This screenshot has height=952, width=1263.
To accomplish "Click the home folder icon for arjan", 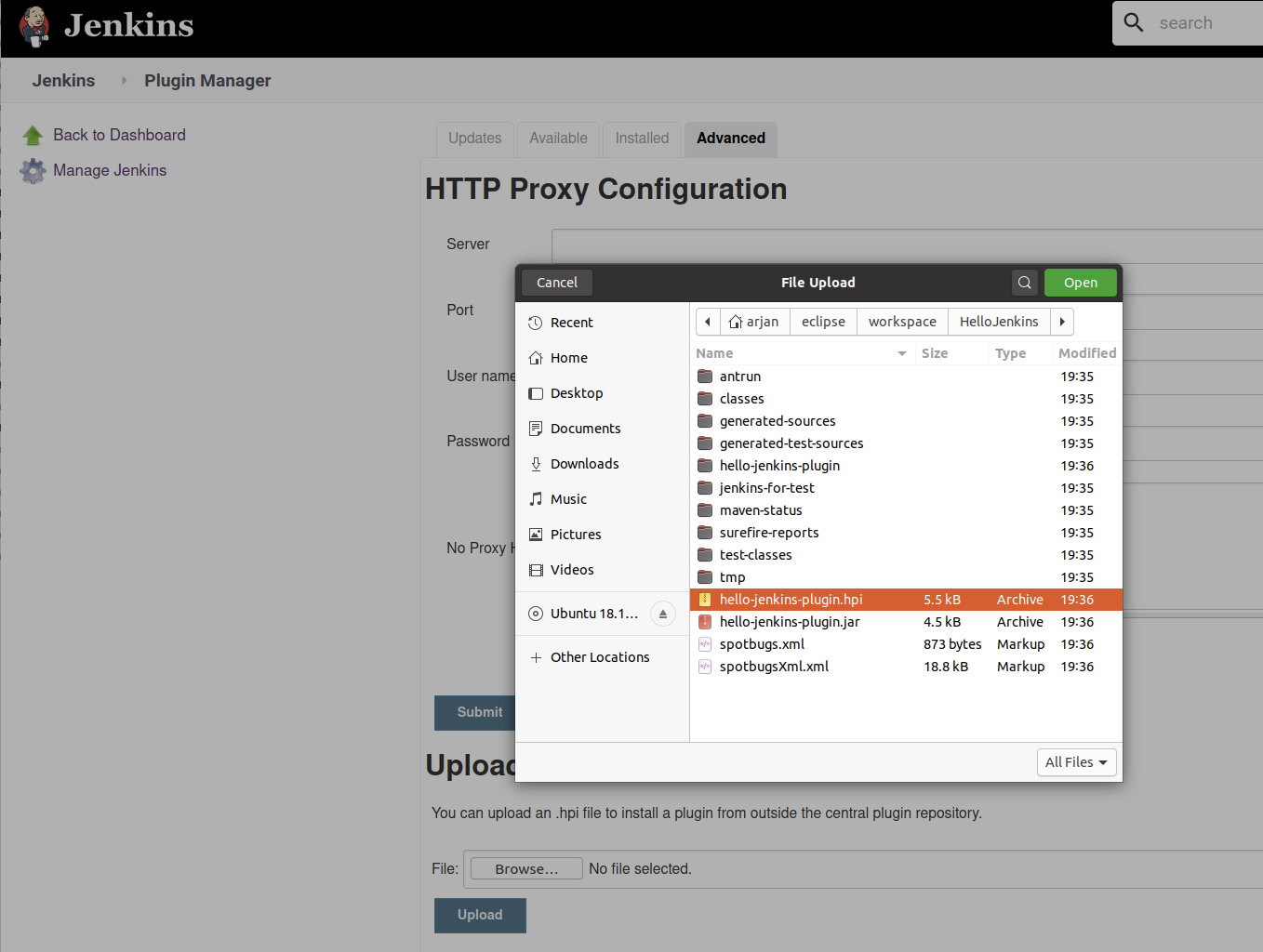I will (734, 321).
